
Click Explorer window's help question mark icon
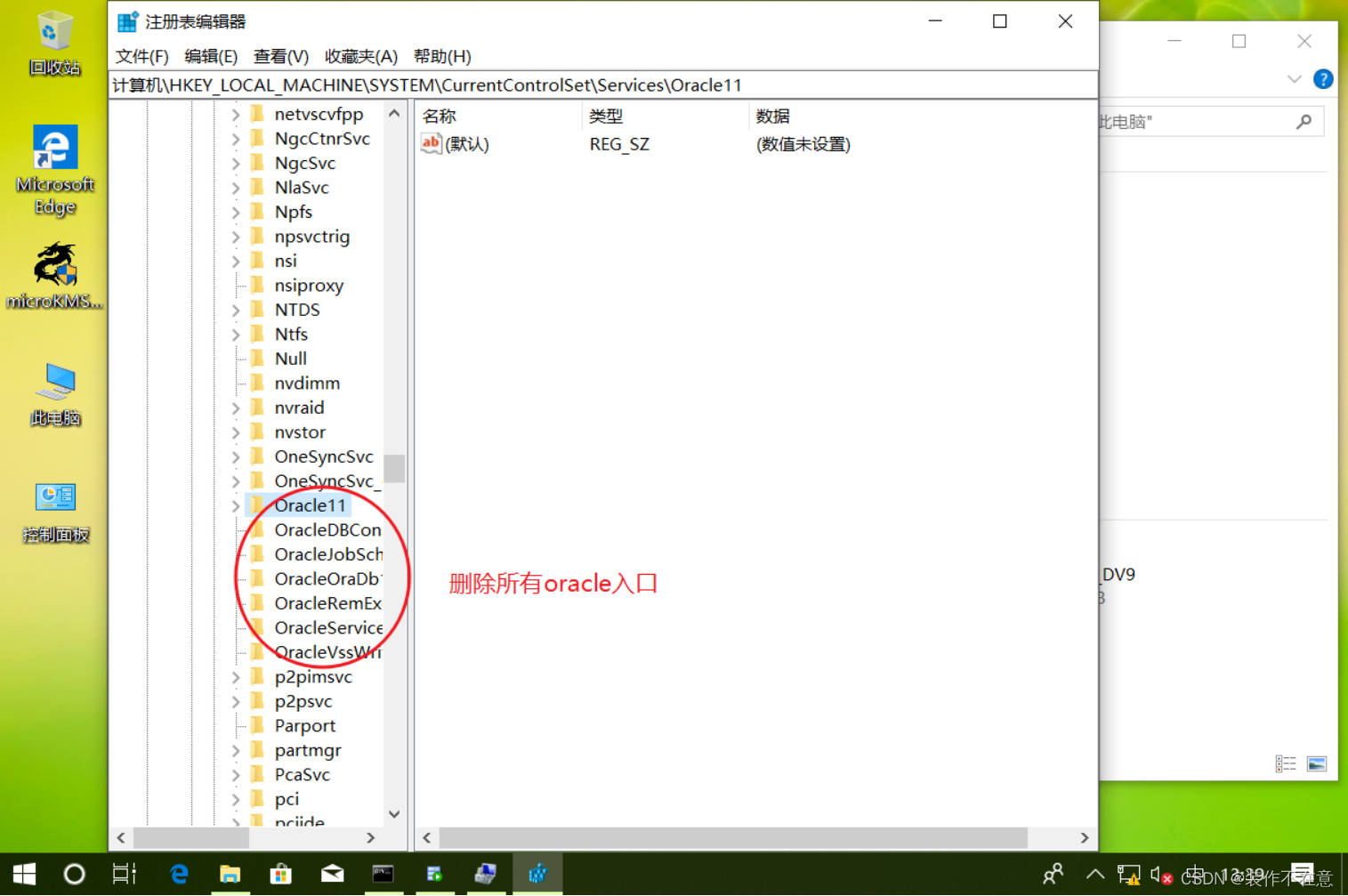[1323, 79]
